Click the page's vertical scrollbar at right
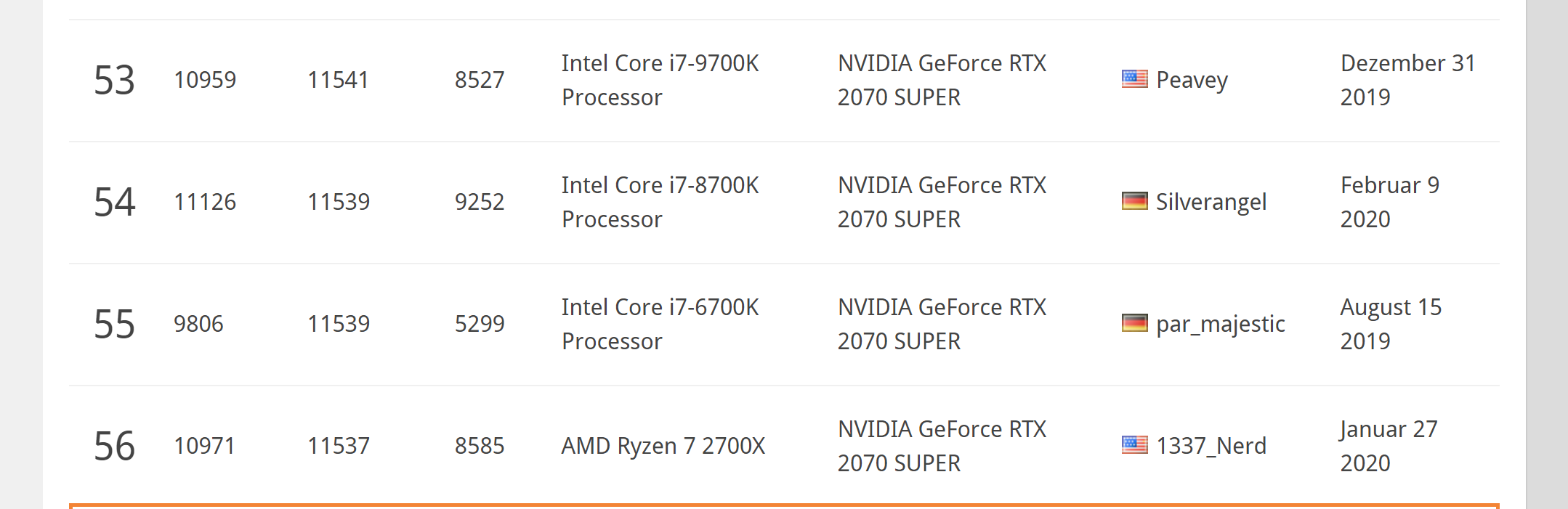 (1547, 254)
